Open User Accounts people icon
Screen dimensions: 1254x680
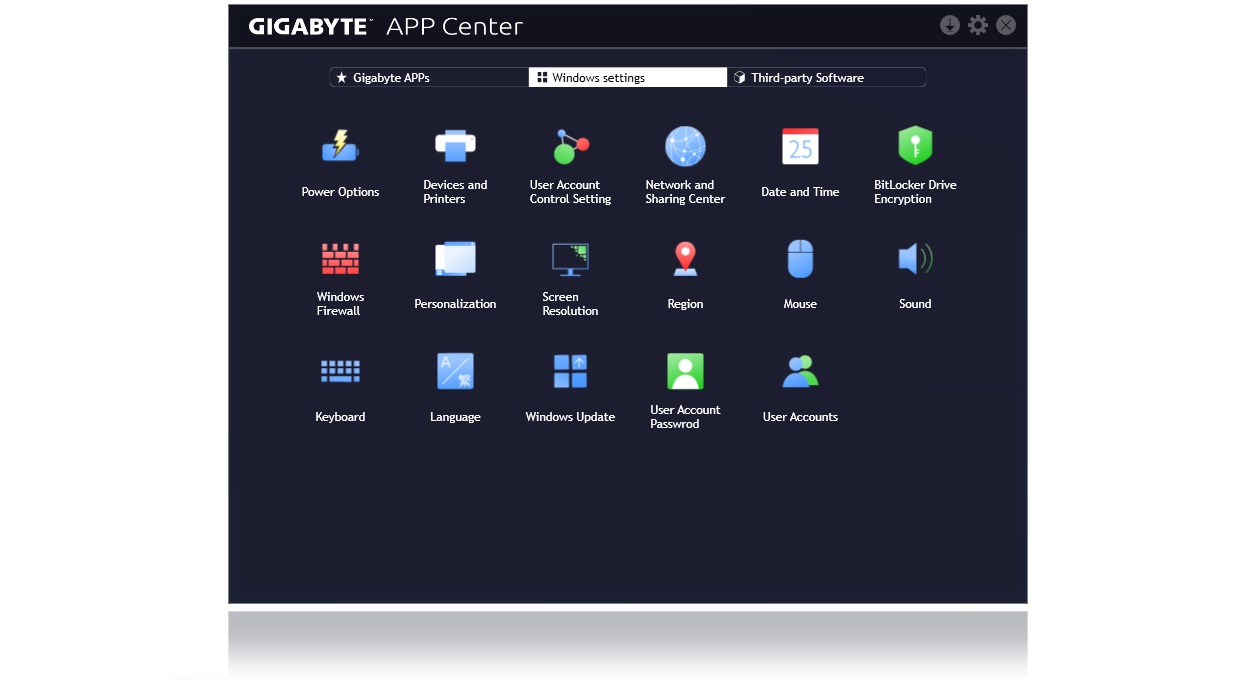point(800,372)
